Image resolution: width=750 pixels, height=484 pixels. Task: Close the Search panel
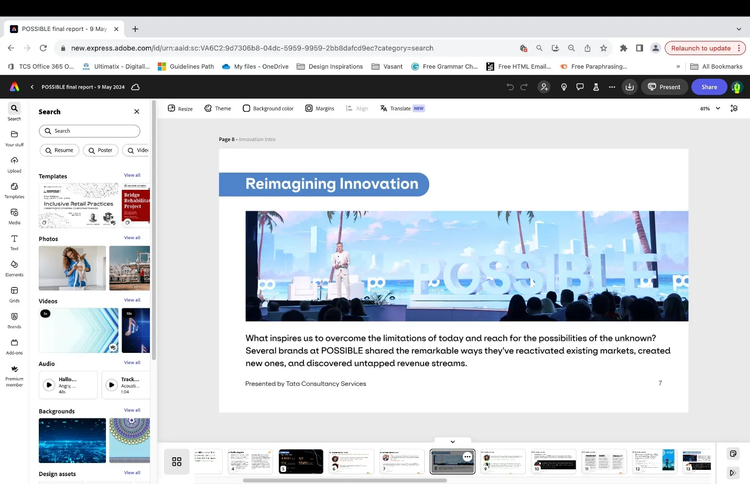click(x=137, y=112)
